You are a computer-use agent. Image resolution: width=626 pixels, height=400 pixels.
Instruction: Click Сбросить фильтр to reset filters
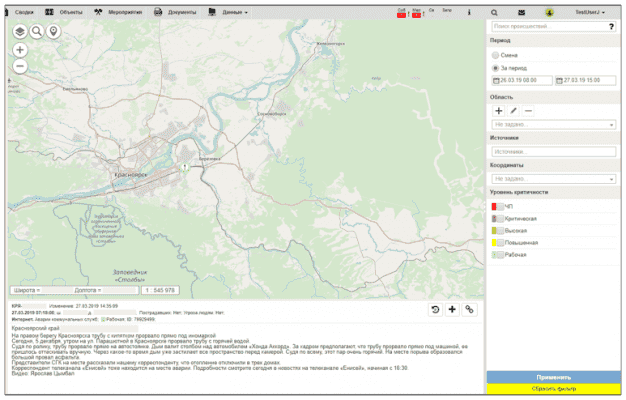tap(553, 388)
